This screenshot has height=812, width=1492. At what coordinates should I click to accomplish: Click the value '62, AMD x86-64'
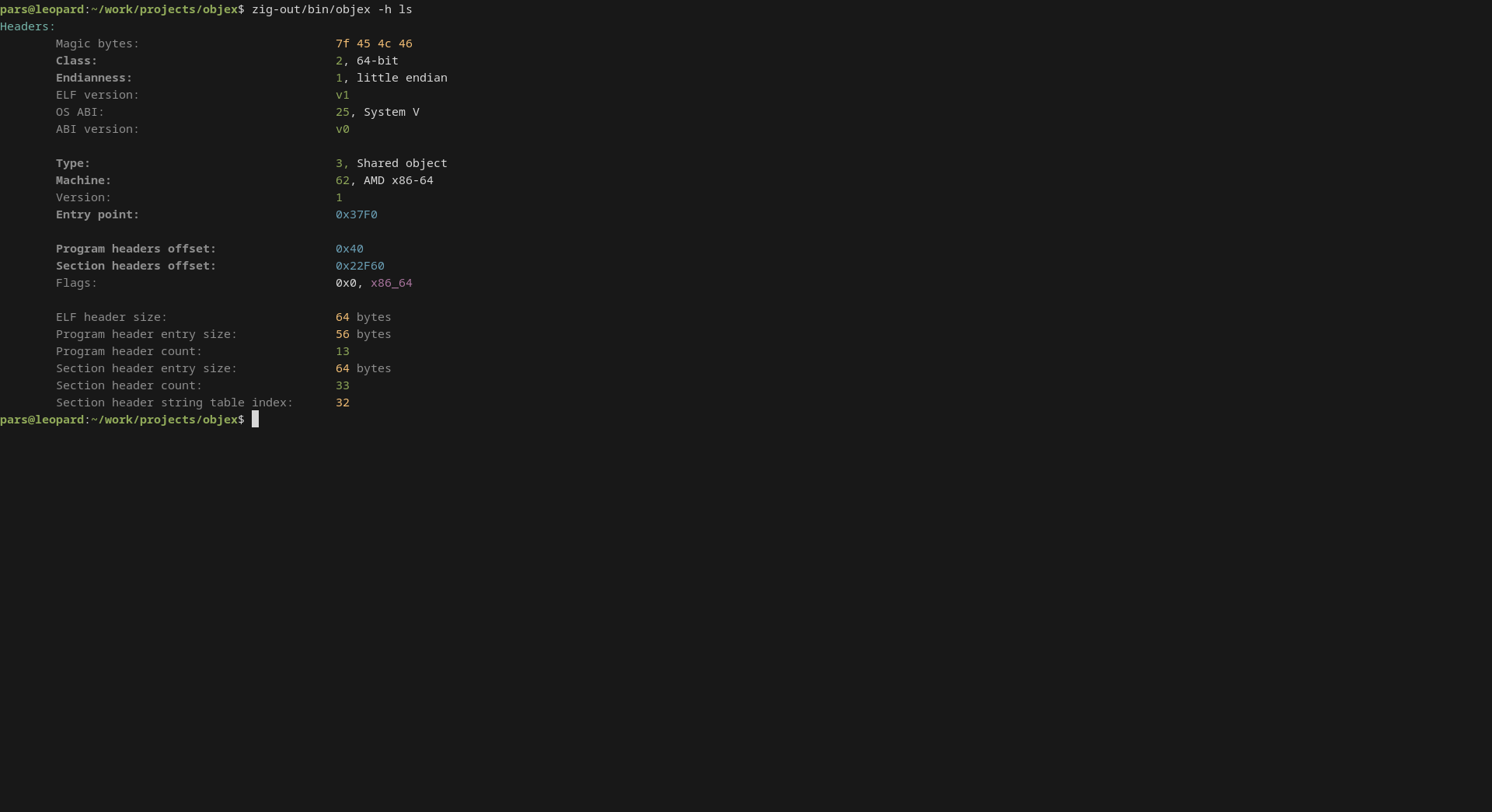click(x=385, y=180)
